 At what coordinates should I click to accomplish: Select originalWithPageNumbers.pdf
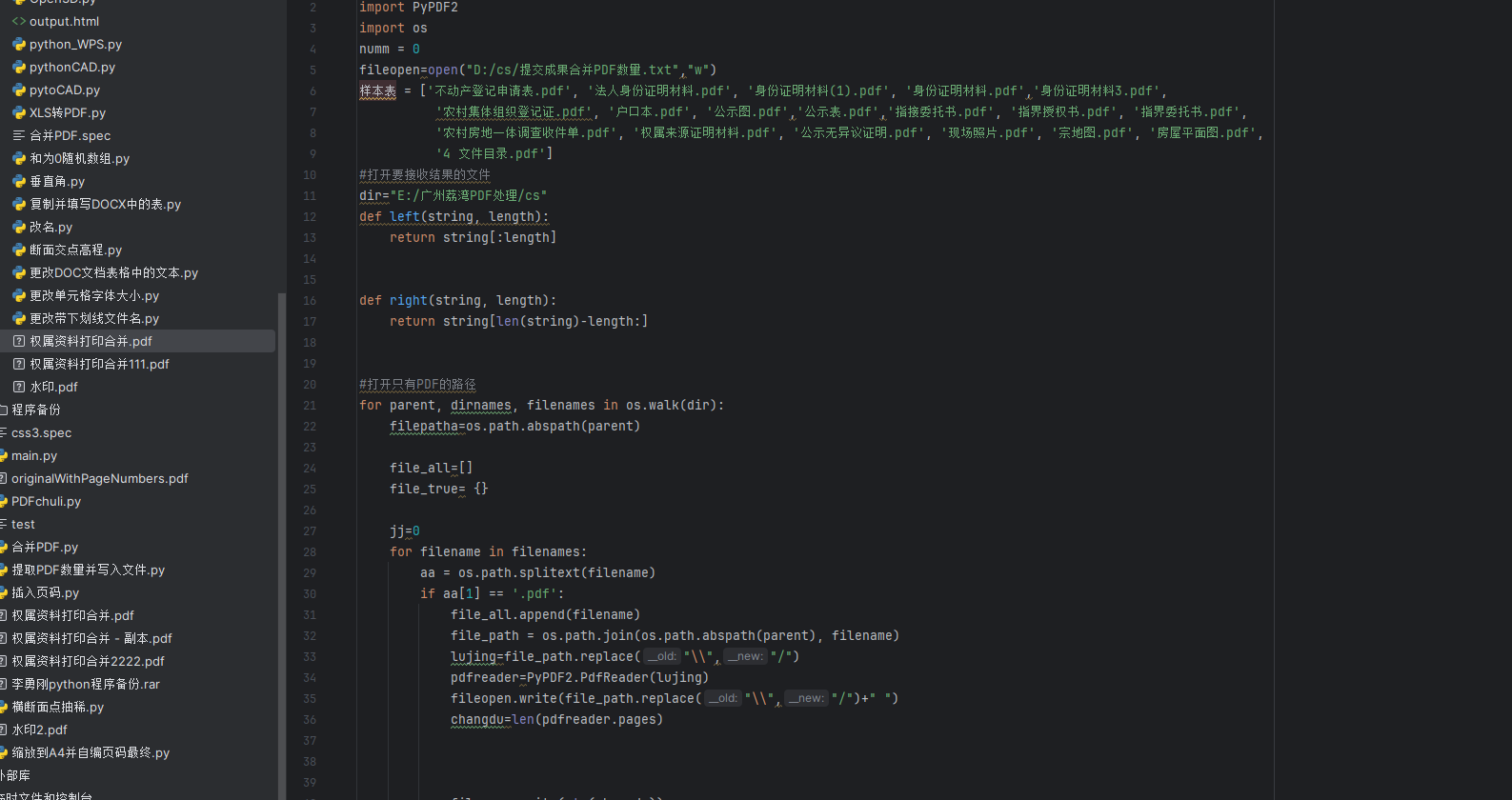click(100, 478)
